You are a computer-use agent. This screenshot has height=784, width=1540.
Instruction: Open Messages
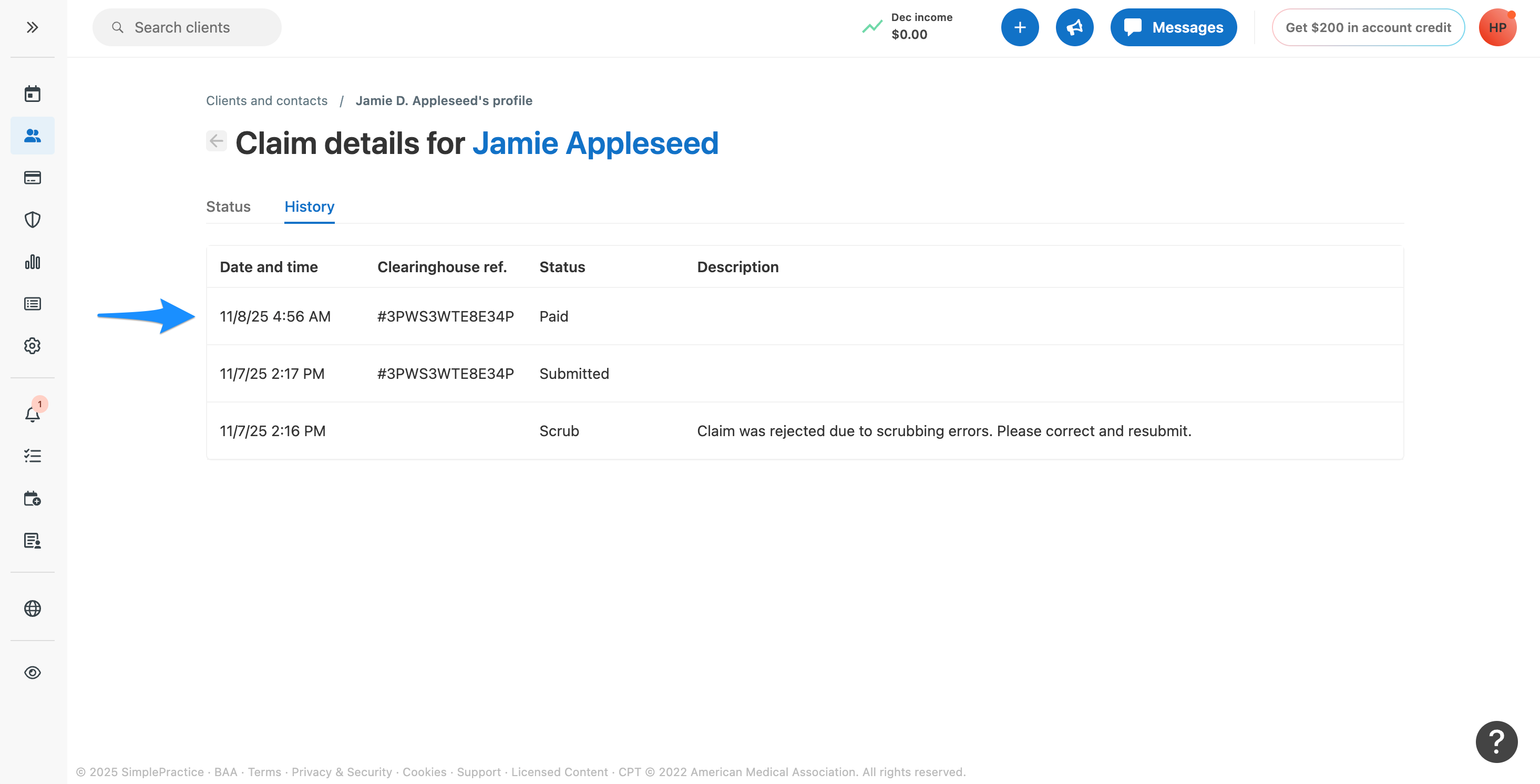[x=1173, y=27]
